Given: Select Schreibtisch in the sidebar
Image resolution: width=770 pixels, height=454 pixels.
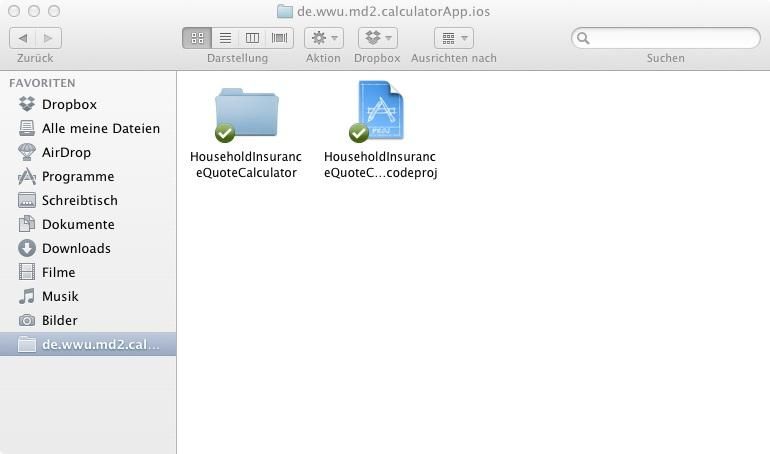Looking at the screenshot, I should pyautogui.click(x=88, y=200).
